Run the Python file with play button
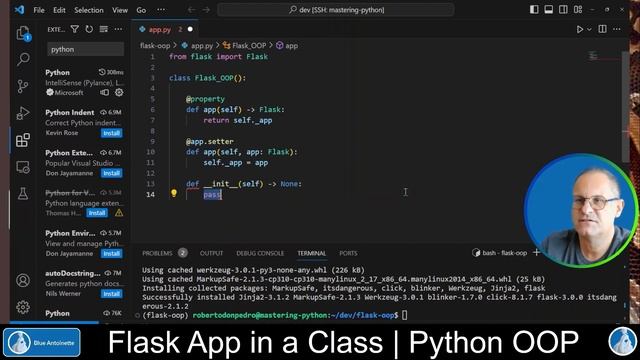Image resolution: width=640 pixels, height=360 pixels. point(580,29)
